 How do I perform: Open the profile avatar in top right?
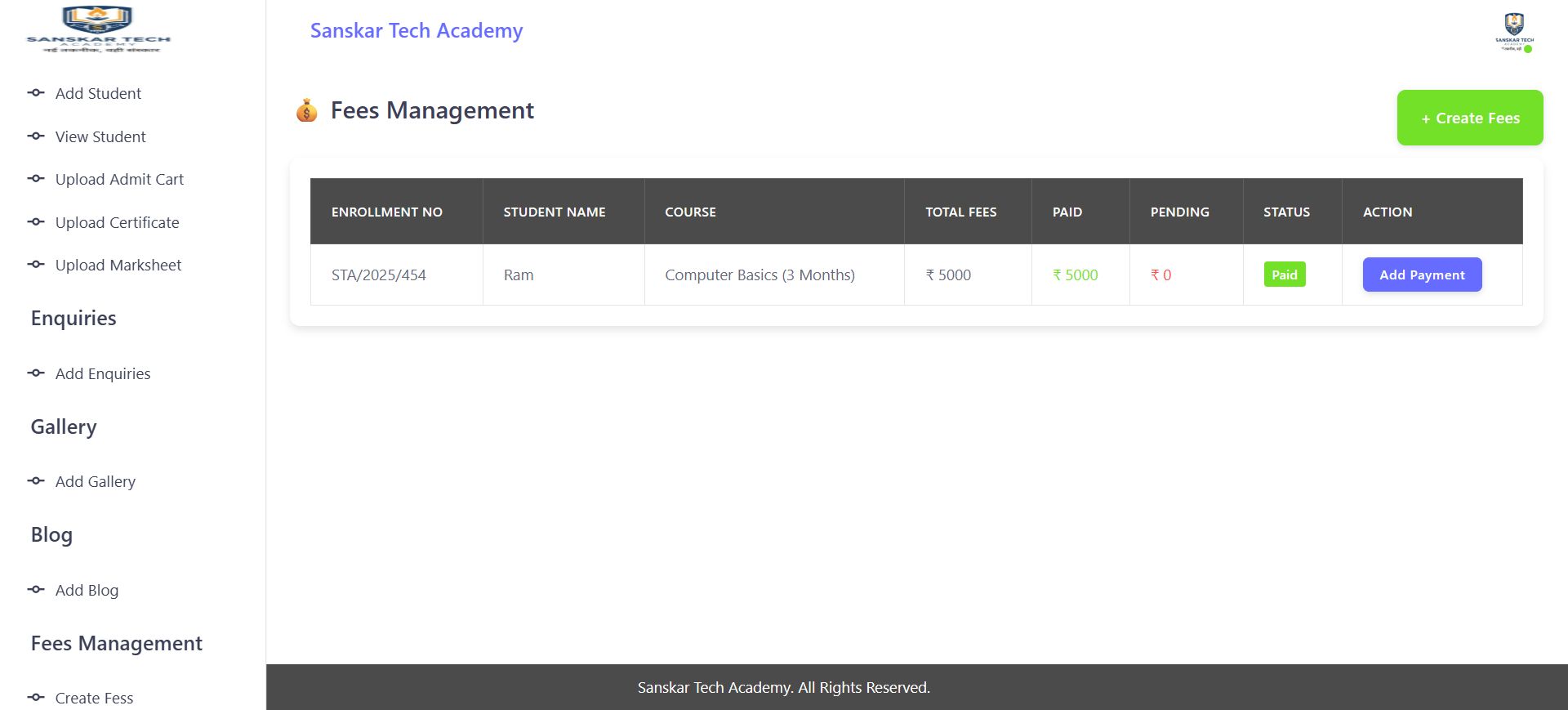pos(1514,33)
